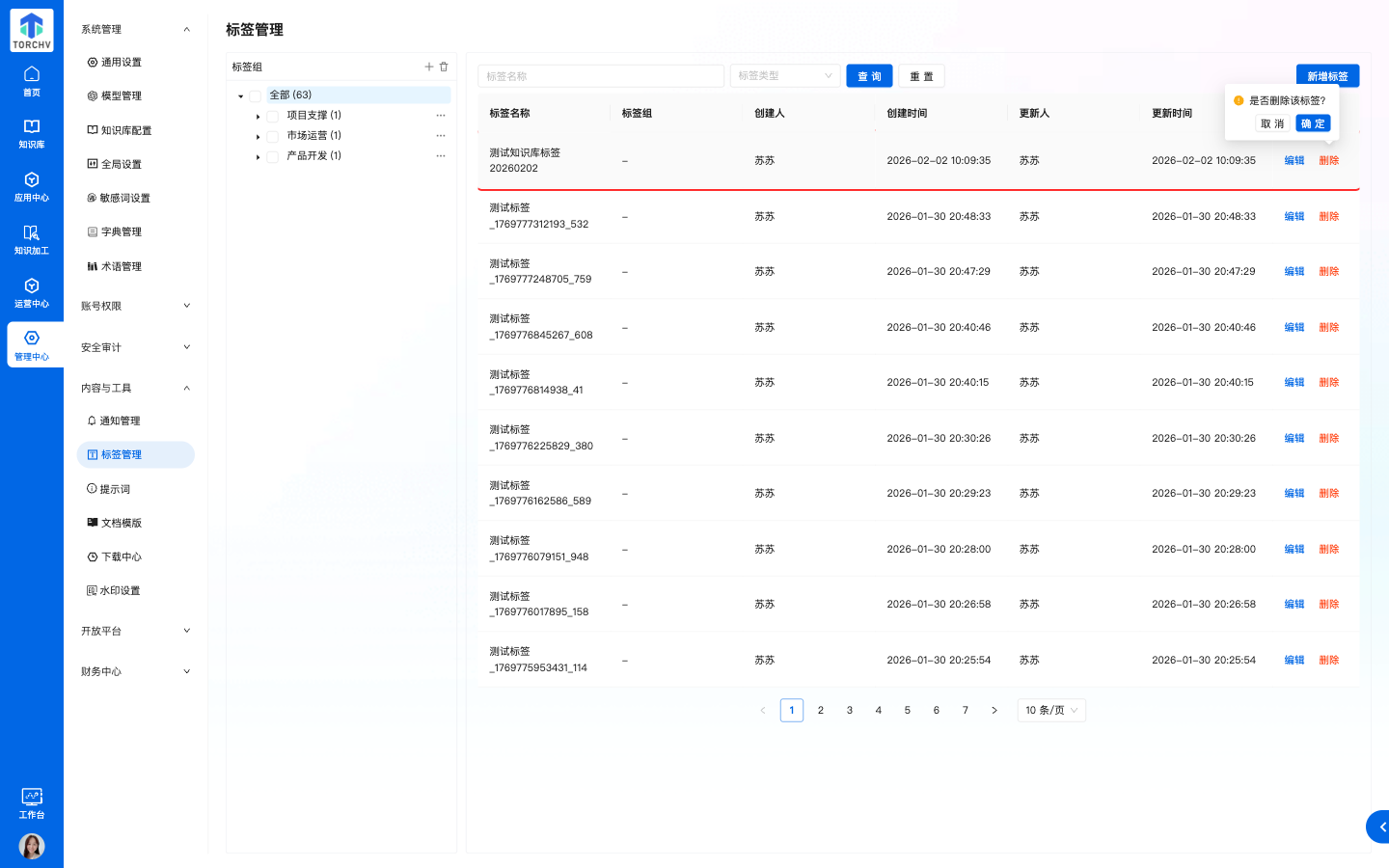Screen dimensions: 1389x868
Task: Open 工作台 icon at bottom left
Action: click(x=32, y=802)
